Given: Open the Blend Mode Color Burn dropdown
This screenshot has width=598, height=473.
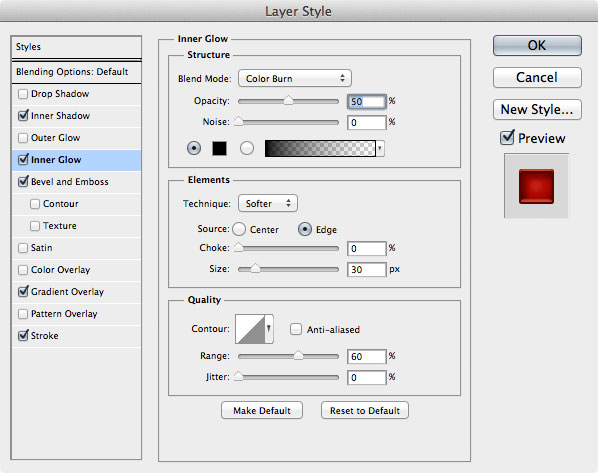Looking at the screenshot, I should 295,79.
